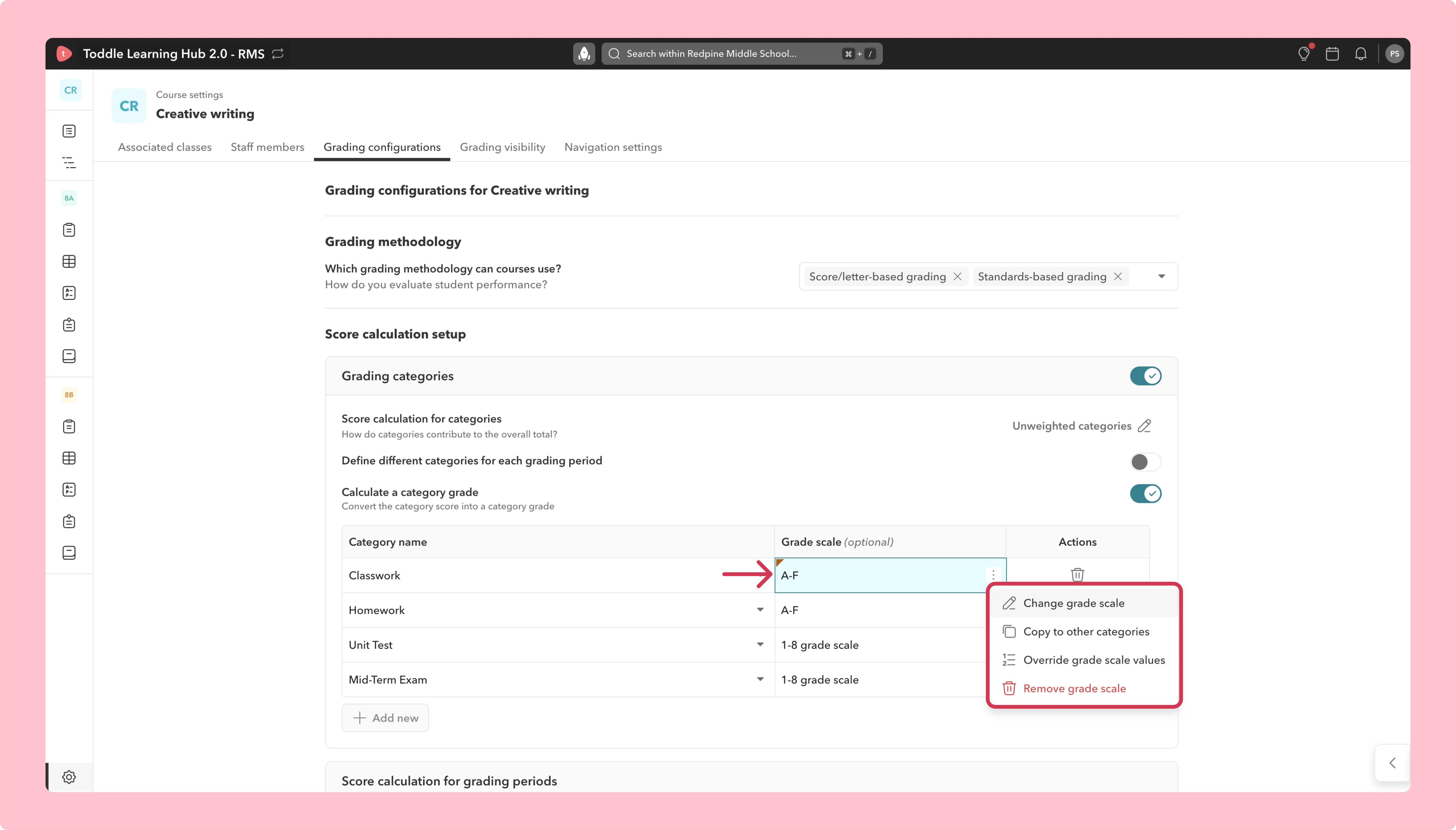Image resolution: width=1456 pixels, height=830 pixels.
Task: Expand the Unit Test category dropdown arrow
Action: point(760,645)
